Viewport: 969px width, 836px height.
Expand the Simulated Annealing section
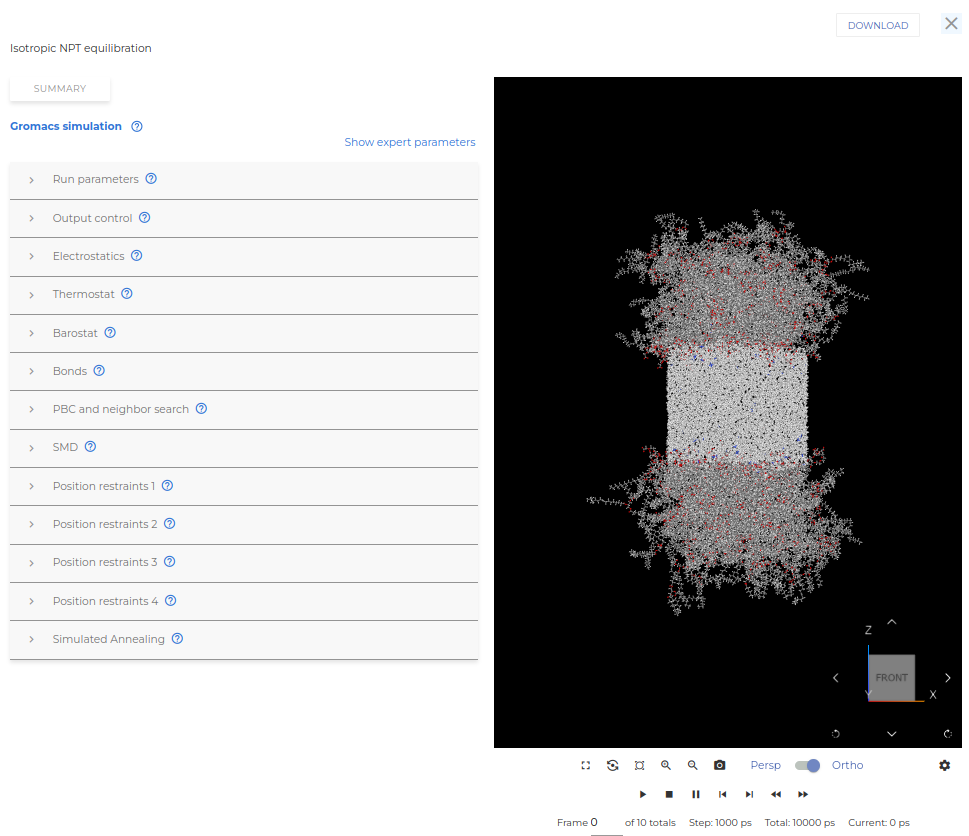108,640
